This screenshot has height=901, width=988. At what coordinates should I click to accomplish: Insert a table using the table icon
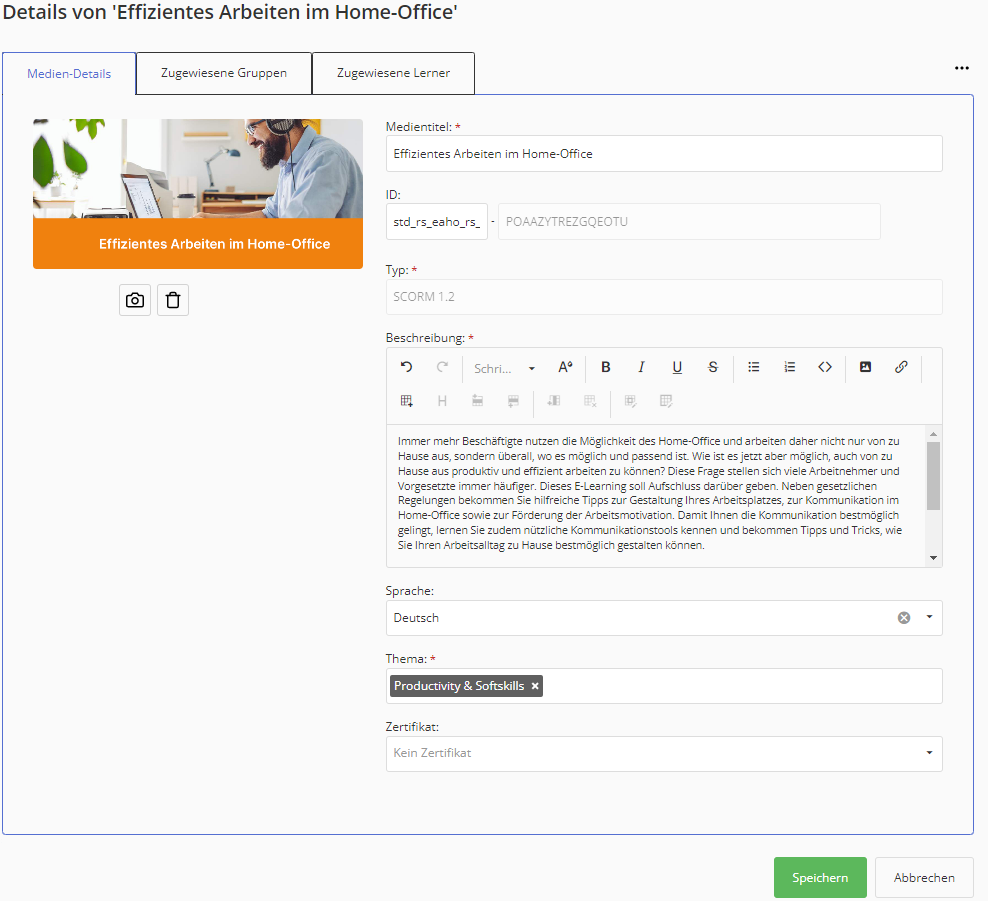click(x=407, y=401)
